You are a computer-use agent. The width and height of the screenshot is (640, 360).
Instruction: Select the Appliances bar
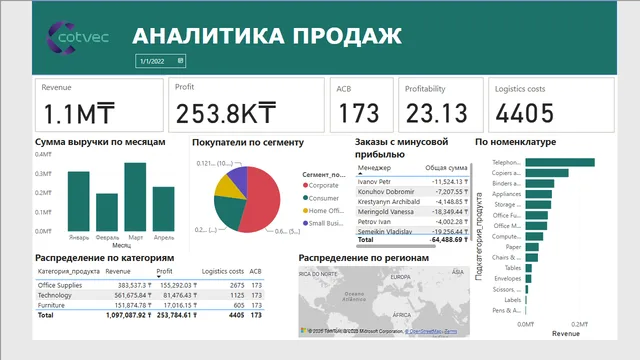tap(538, 194)
